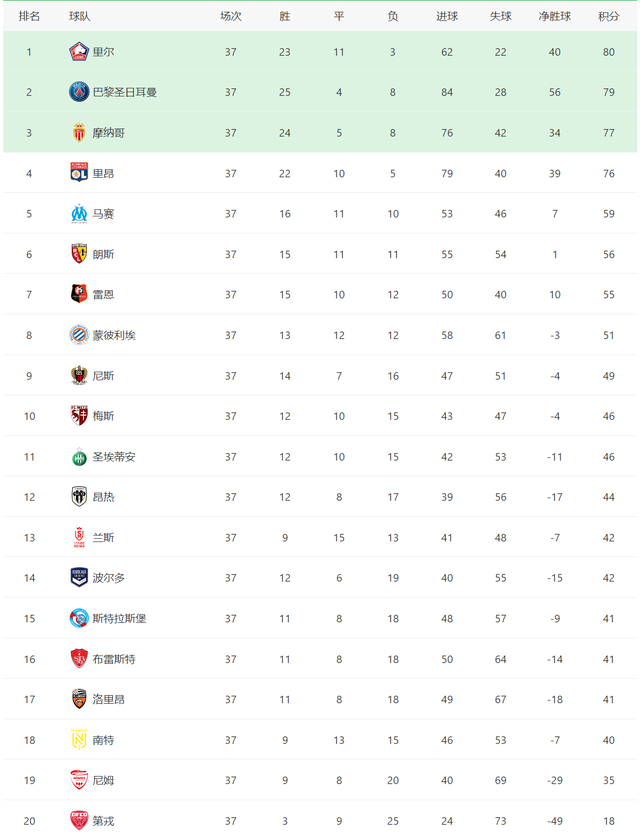Click the 净胜球 goal difference header
The width and height of the screenshot is (640, 836).
coord(555,17)
